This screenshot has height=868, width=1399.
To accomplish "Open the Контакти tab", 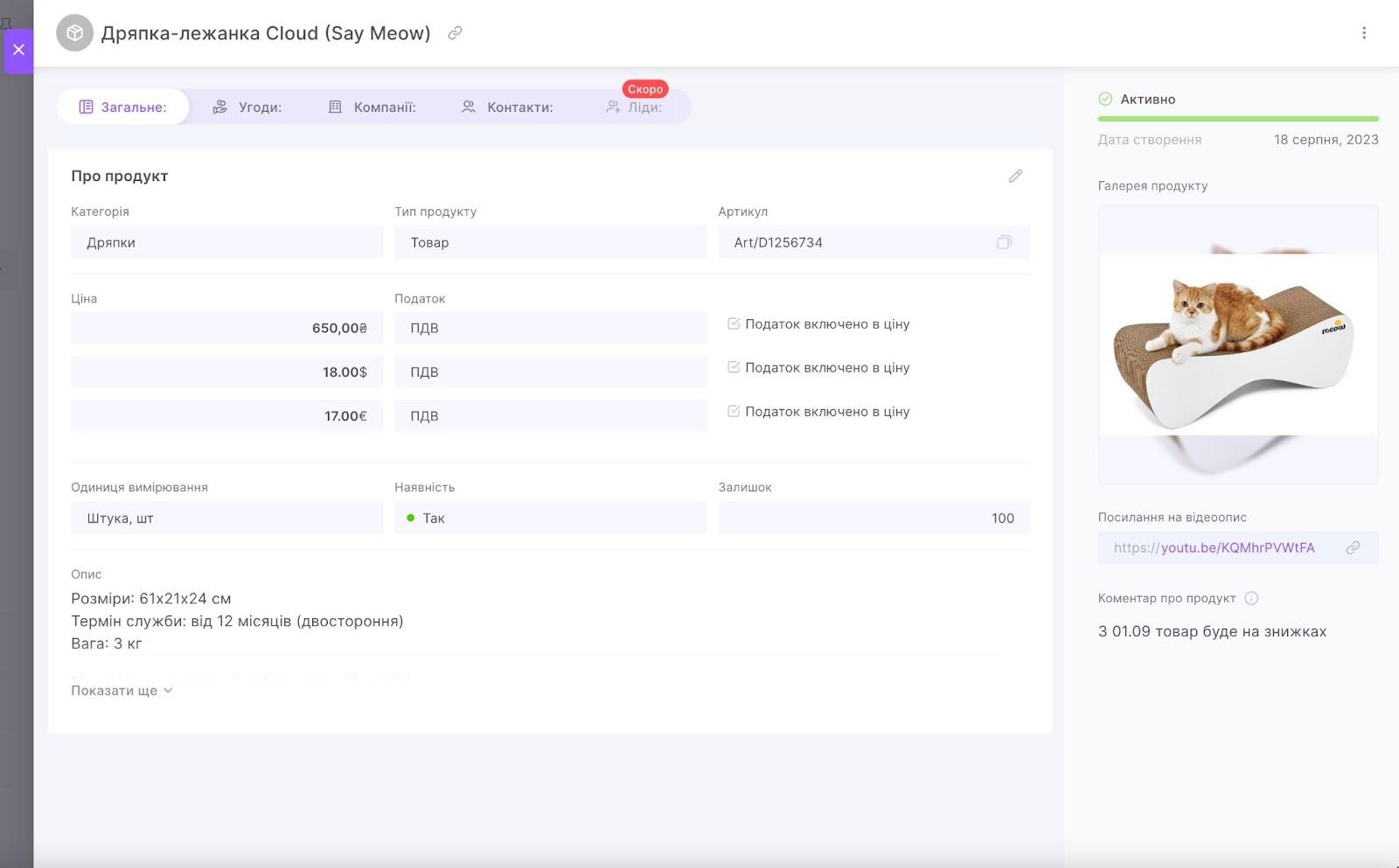I will 507,108.
